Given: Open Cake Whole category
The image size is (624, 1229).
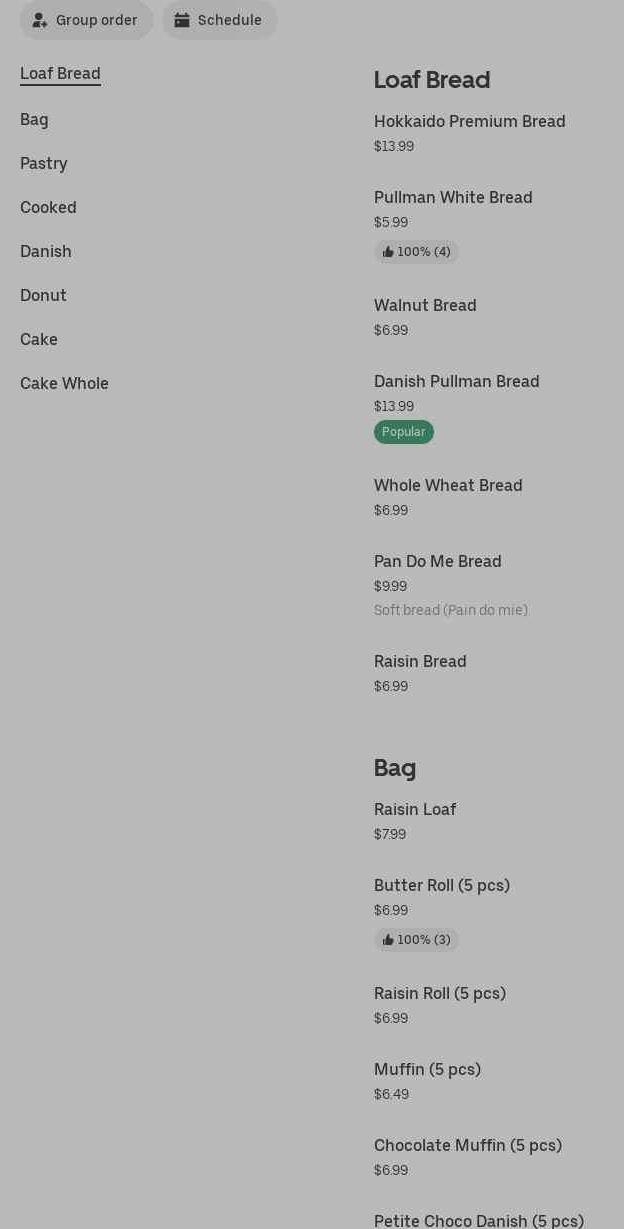Looking at the screenshot, I should pos(64,384).
